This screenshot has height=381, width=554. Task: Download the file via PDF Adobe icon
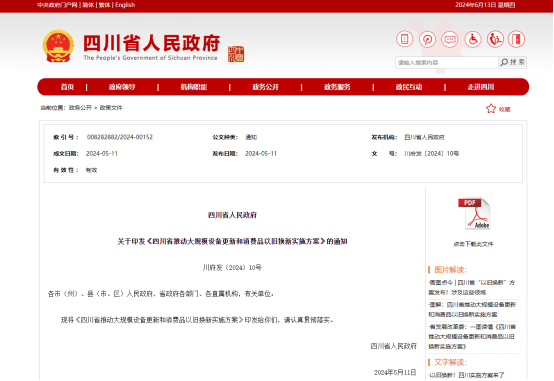(474, 214)
